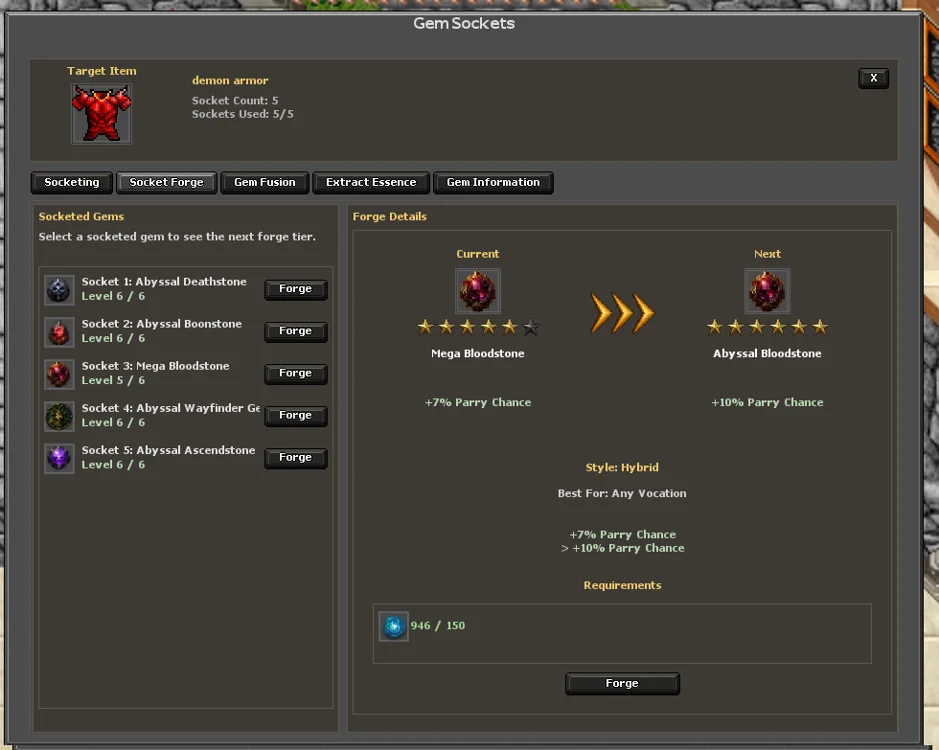Click the 'demon armor' item name

pos(230,80)
